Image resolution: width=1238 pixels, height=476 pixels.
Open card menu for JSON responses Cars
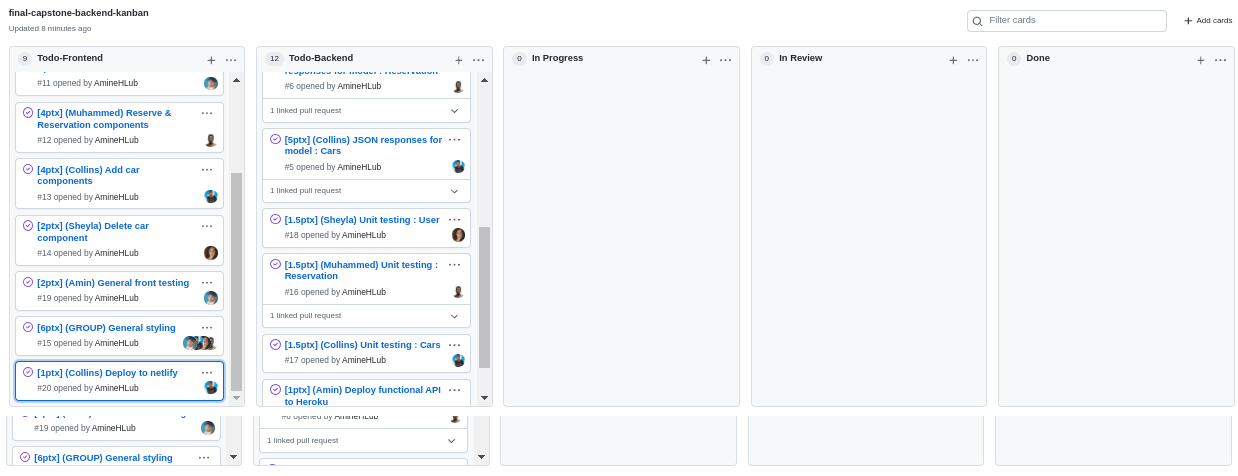tap(454, 140)
